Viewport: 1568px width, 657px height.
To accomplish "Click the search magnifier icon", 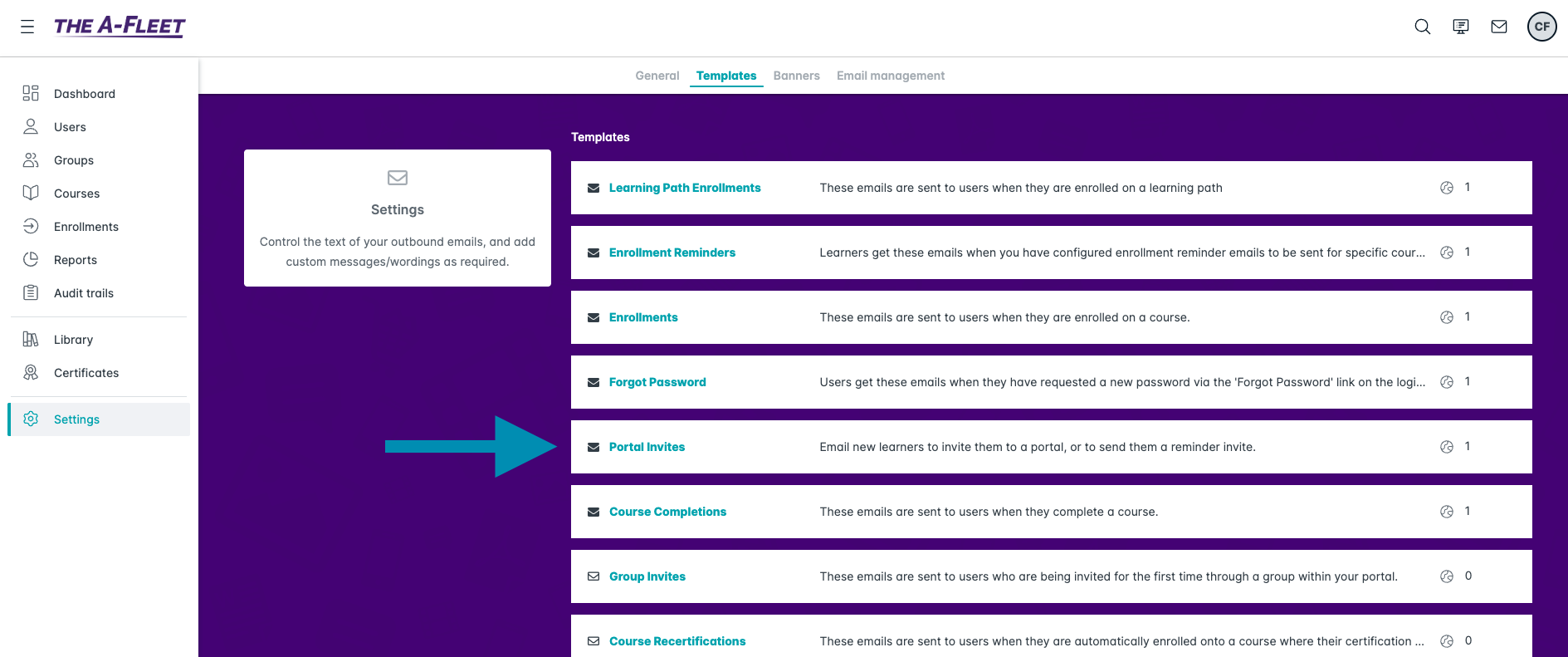I will [1422, 27].
